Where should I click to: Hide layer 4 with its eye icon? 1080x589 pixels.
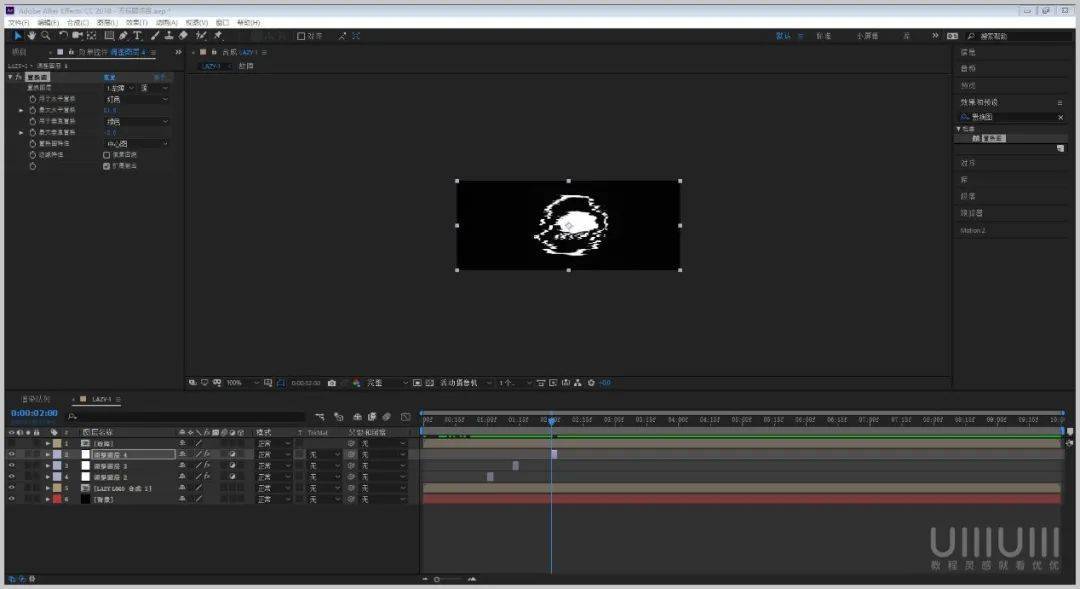click(x=12, y=477)
